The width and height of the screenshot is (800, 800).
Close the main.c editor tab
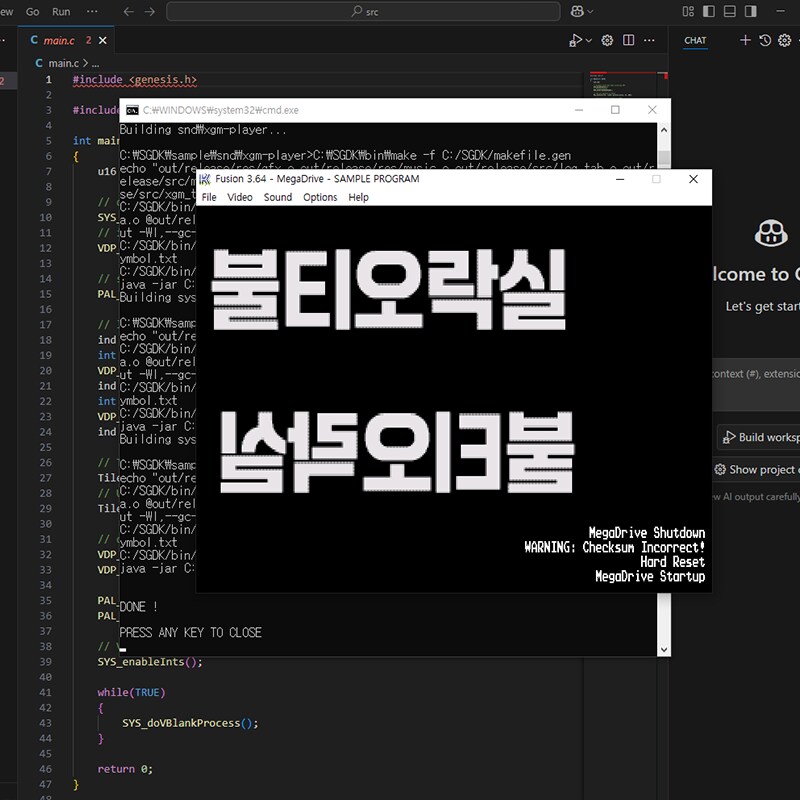pyautogui.click(x=103, y=40)
